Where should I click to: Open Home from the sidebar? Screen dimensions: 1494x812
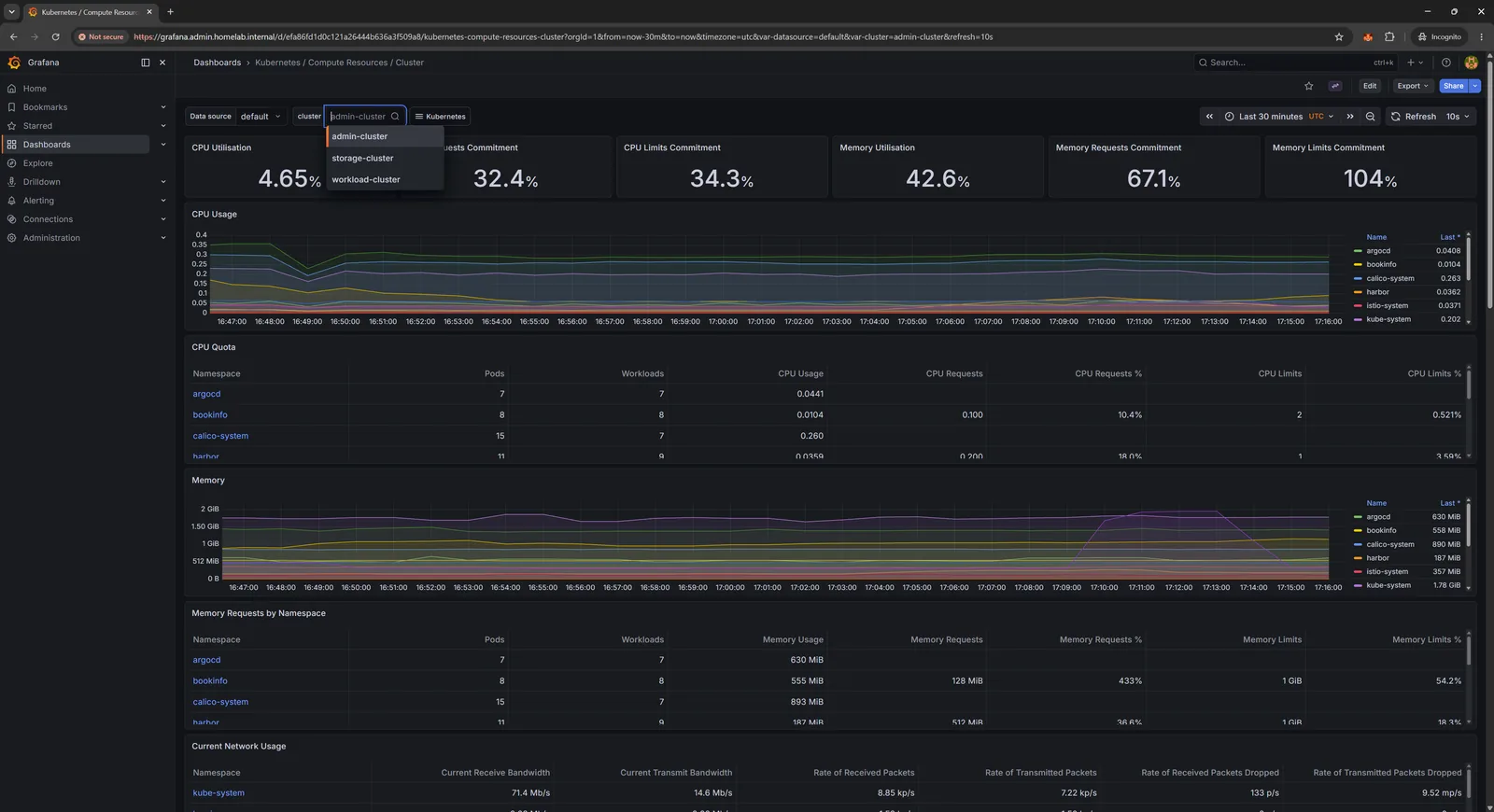click(35, 89)
